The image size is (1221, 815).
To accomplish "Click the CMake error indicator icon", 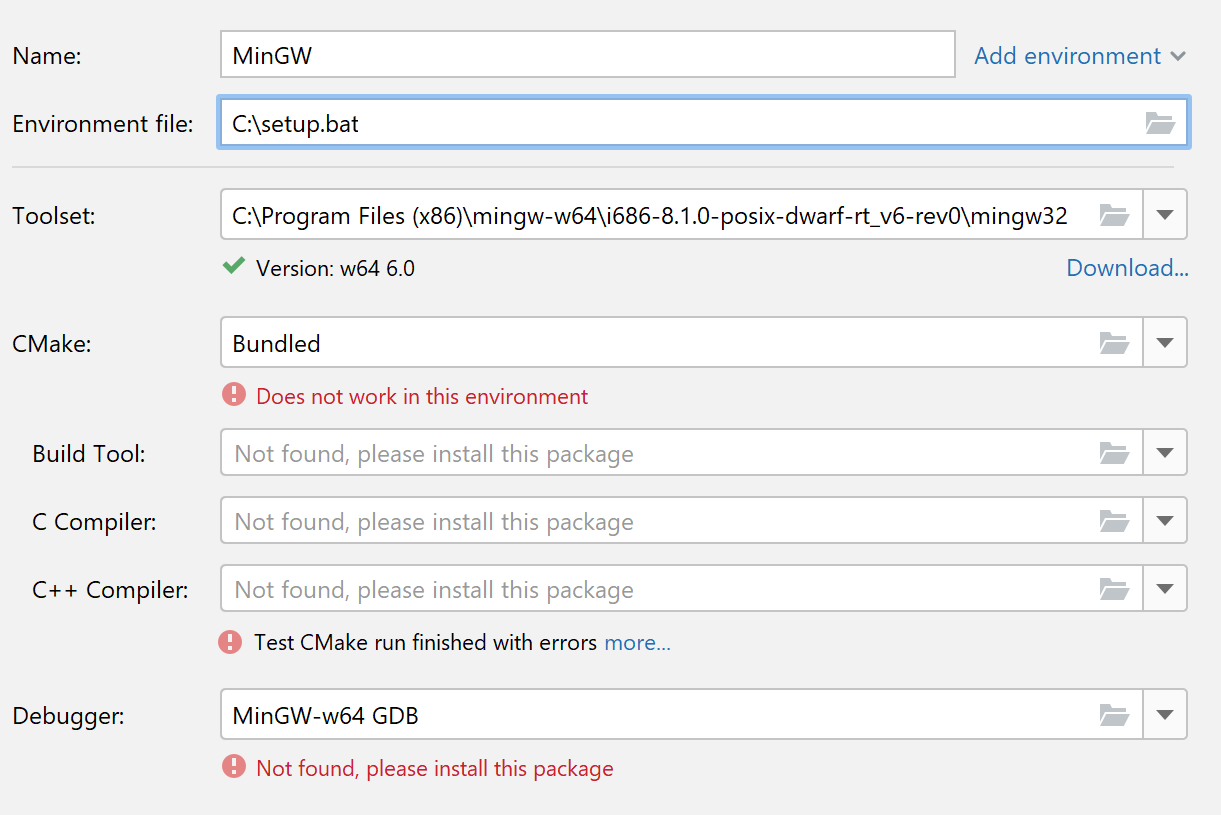I will tap(233, 395).
